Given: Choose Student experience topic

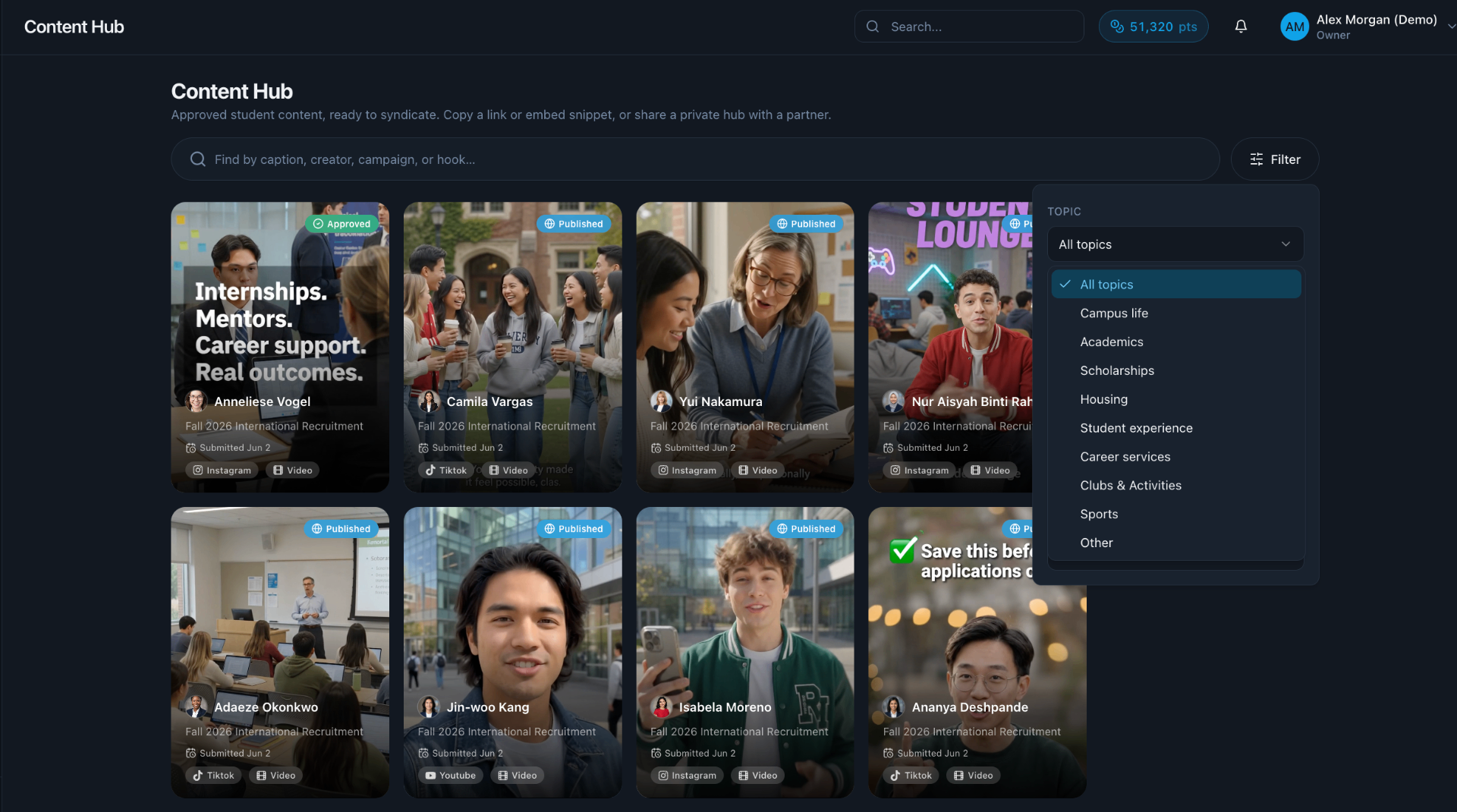Looking at the screenshot, I should point(1175,428).
